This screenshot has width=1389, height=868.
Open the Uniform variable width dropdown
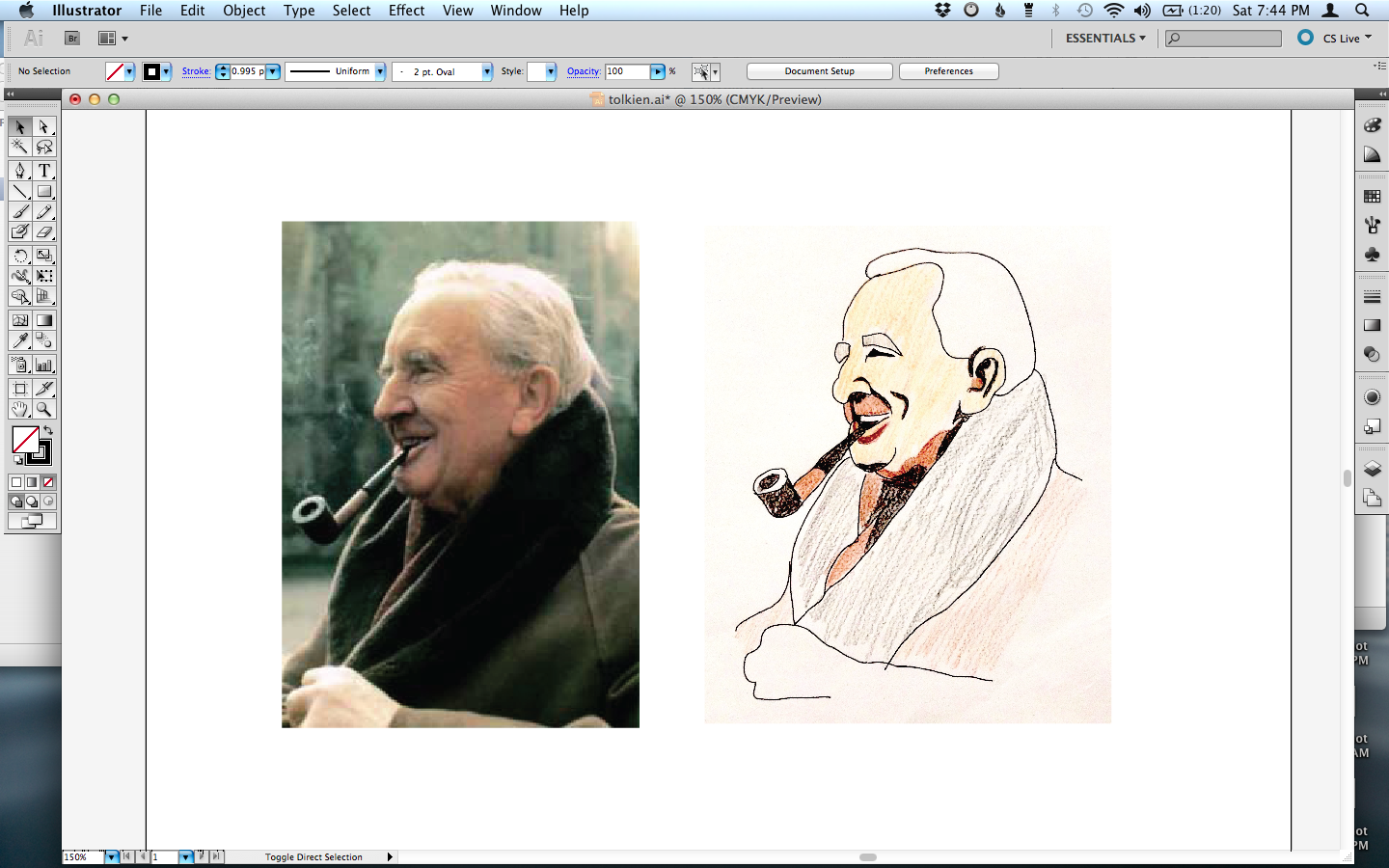pyautogui.click(x=379, y=70)
